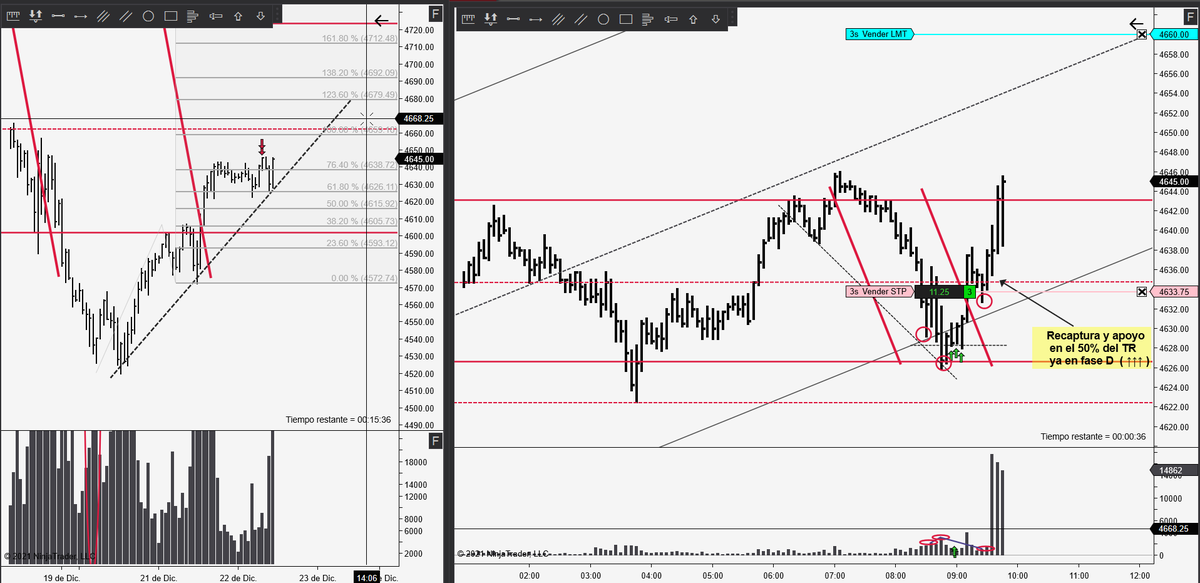This screenshot has width=1200, height=583.
Task: Click the red down-arrow marker on left chart
Action: pos(262,147)
